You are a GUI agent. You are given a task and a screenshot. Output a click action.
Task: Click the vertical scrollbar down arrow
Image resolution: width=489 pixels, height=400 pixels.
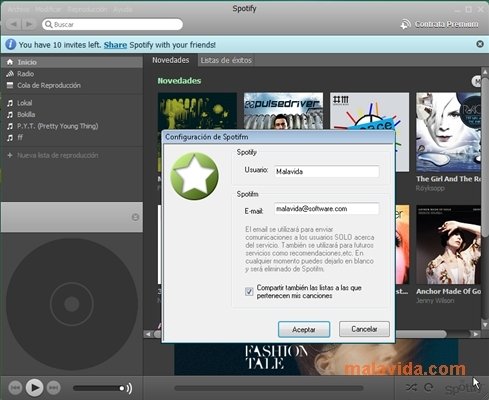(485, 324)
